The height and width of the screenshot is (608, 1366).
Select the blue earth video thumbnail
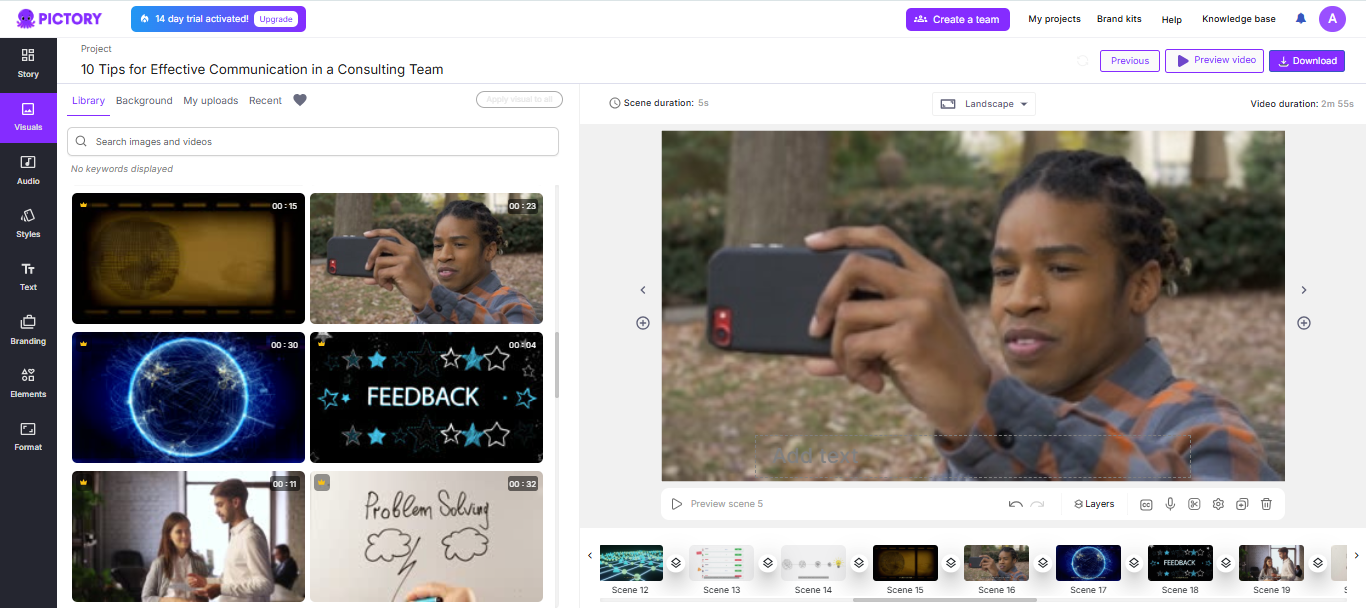[188, 397]
